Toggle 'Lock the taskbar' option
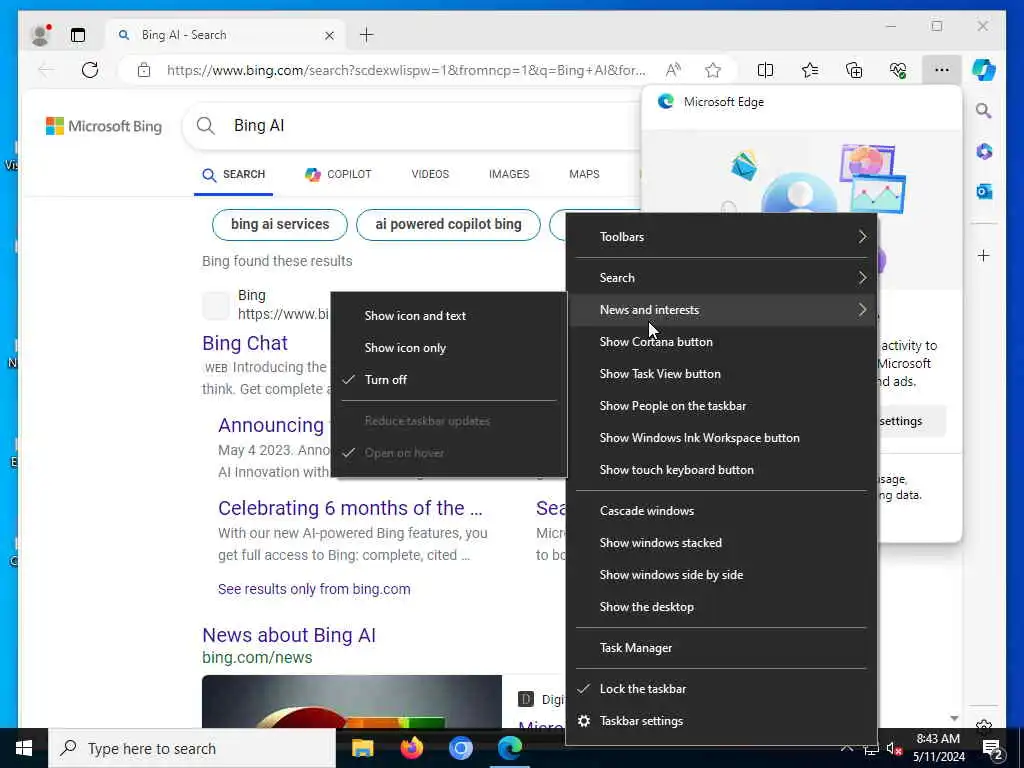 pos(721,689)
